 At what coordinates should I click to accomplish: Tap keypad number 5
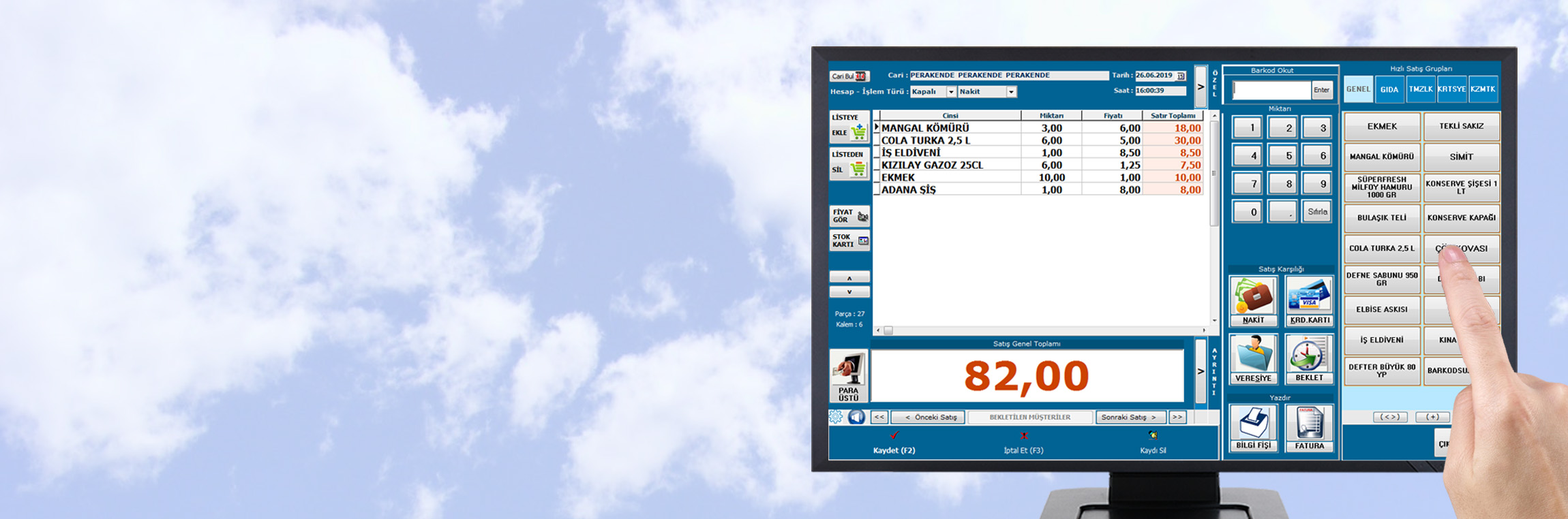tap(1282, 156)
